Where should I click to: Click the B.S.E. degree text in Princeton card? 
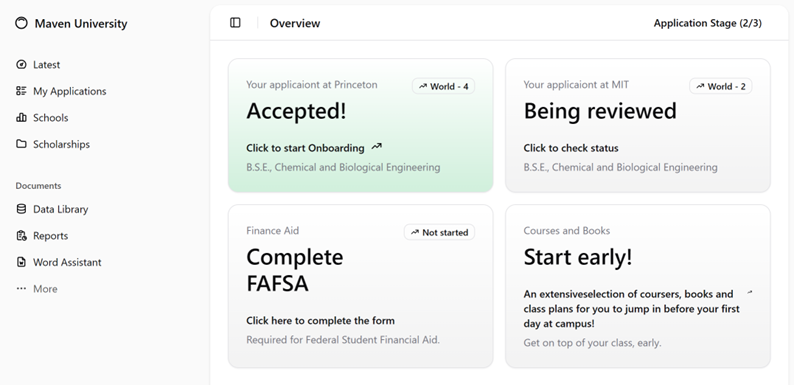[343, 167]
